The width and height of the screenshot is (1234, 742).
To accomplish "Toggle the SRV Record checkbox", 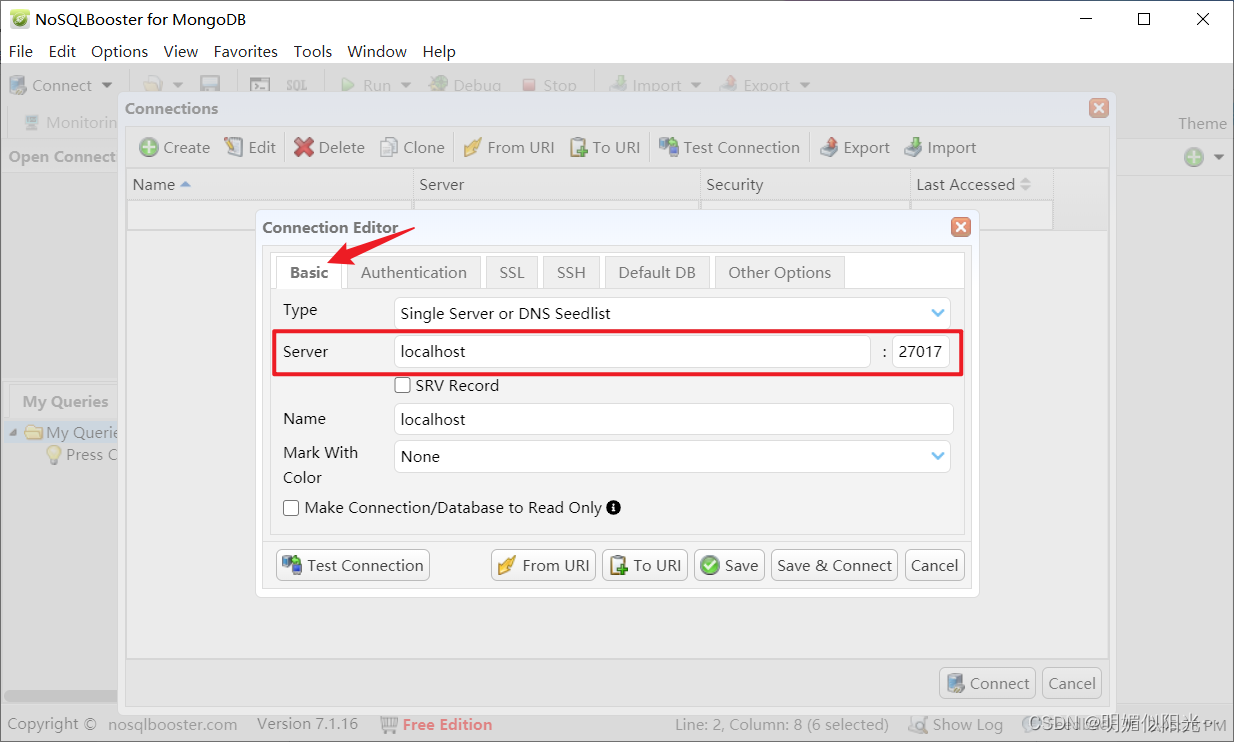I will coord(402,385).
